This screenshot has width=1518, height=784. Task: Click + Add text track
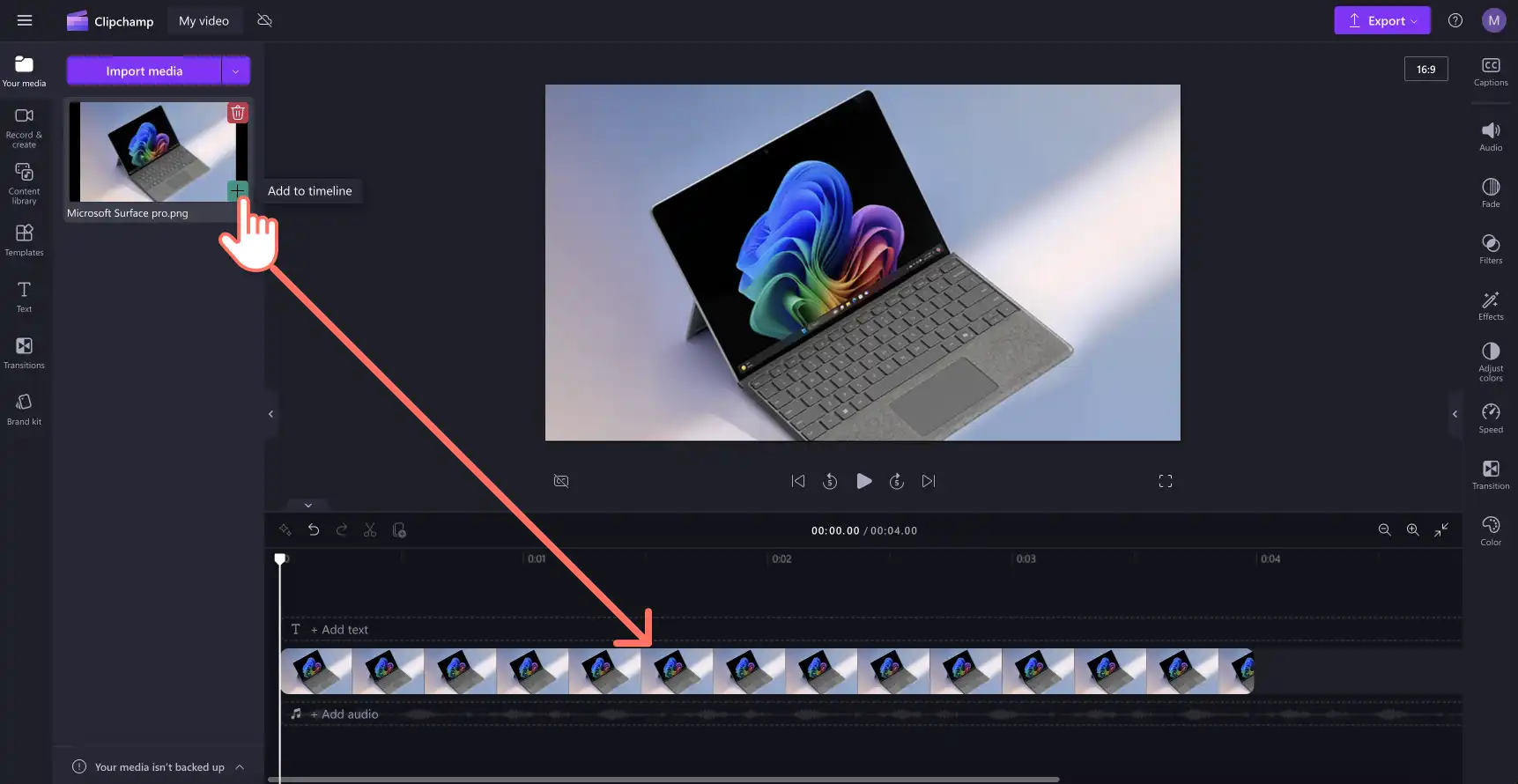tap(339, 630)
